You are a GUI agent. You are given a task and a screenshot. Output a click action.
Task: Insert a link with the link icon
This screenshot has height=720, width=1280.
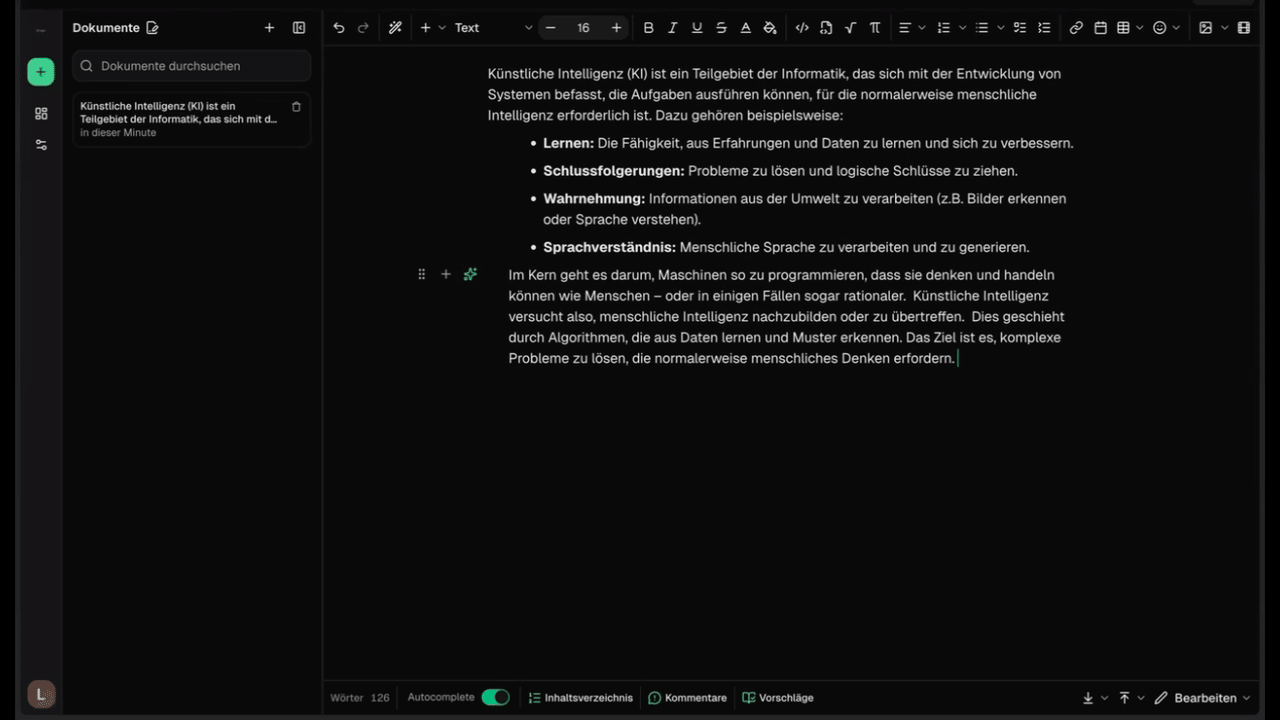(x=1076, y=28)
